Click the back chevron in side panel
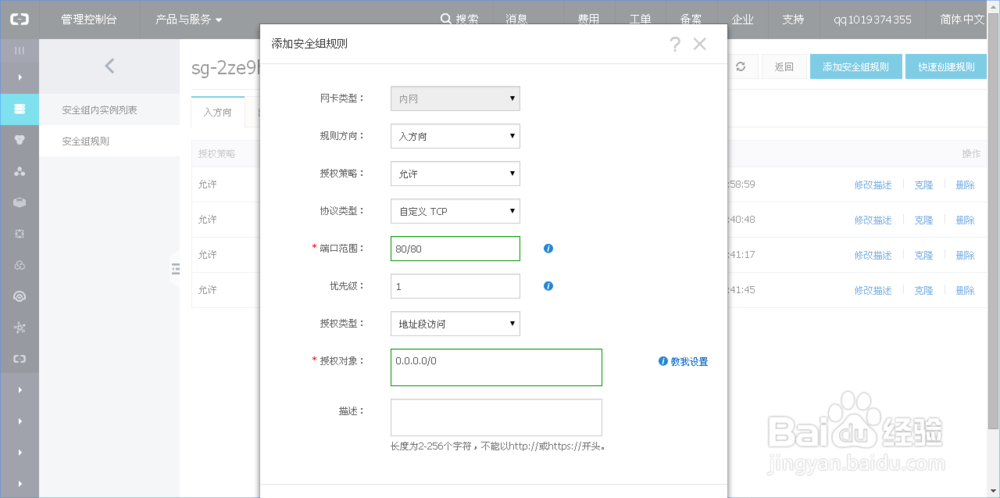 pos(110,66)
